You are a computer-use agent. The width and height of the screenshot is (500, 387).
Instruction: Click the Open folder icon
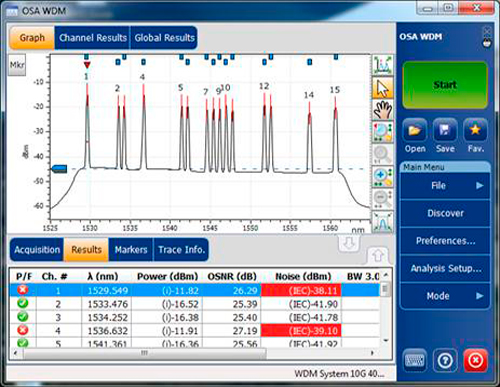(415, 130)
